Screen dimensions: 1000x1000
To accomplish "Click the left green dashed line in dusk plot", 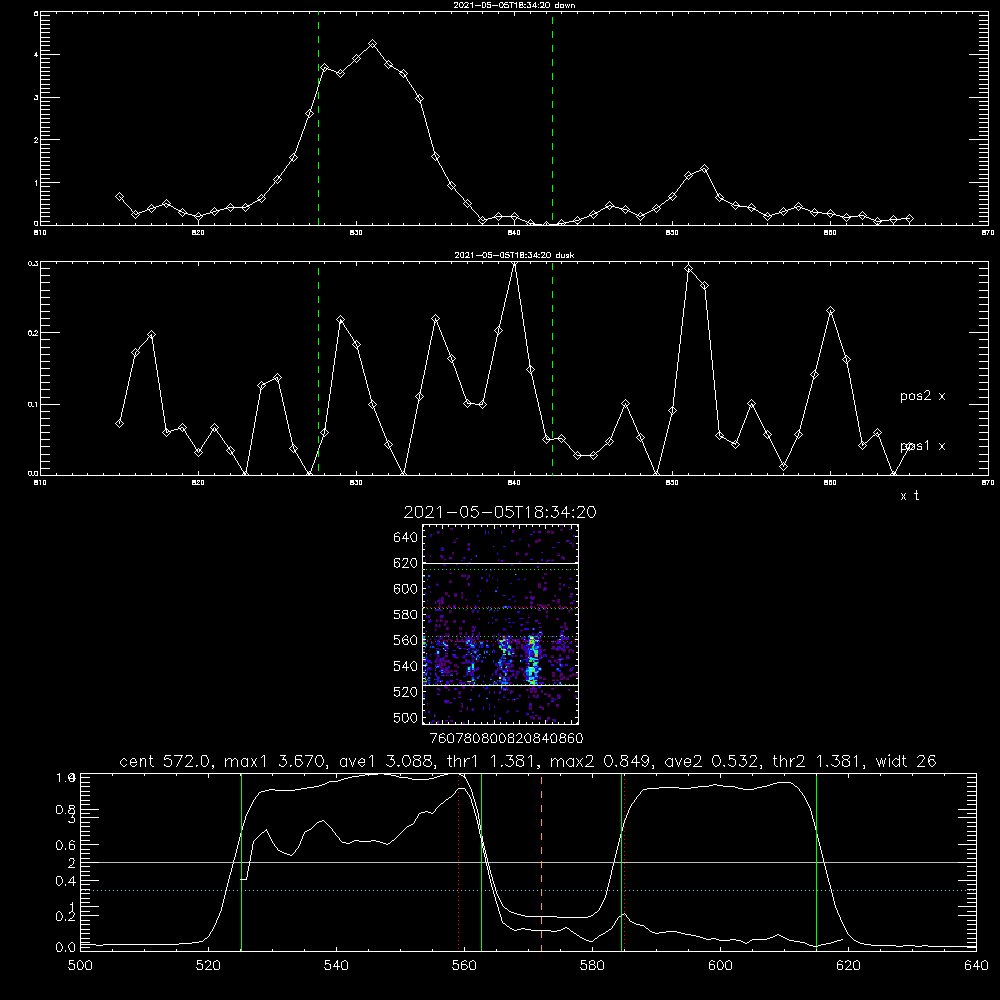I will click(318, 368).
